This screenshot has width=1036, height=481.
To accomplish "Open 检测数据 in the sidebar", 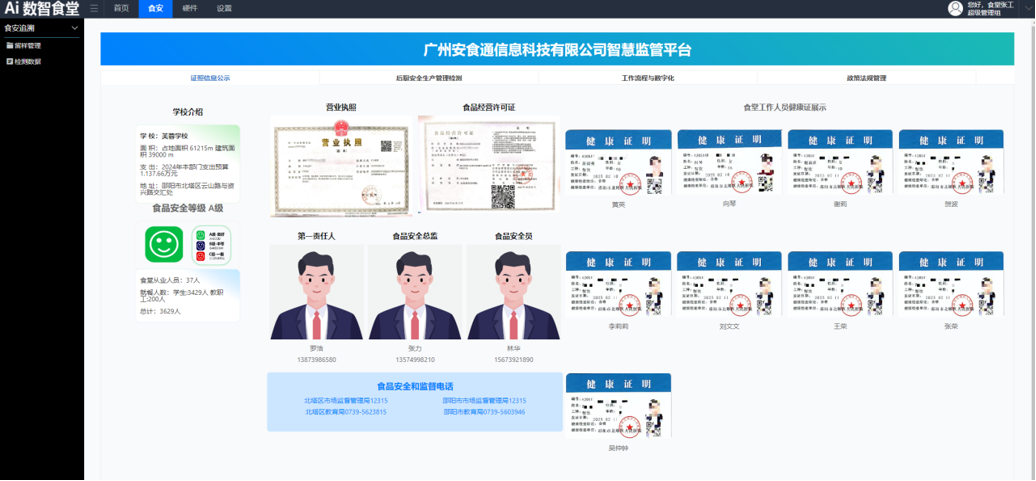I will point(27,61).
